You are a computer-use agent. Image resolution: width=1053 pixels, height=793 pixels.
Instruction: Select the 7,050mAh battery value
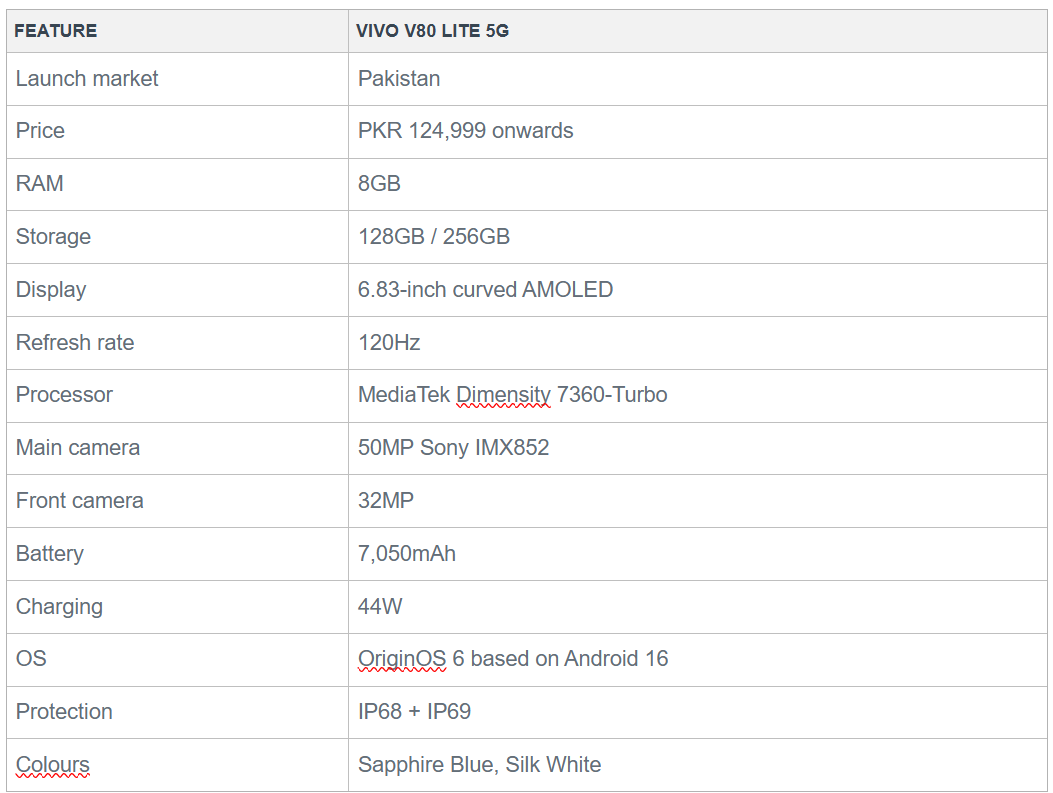tap(407, 553)
